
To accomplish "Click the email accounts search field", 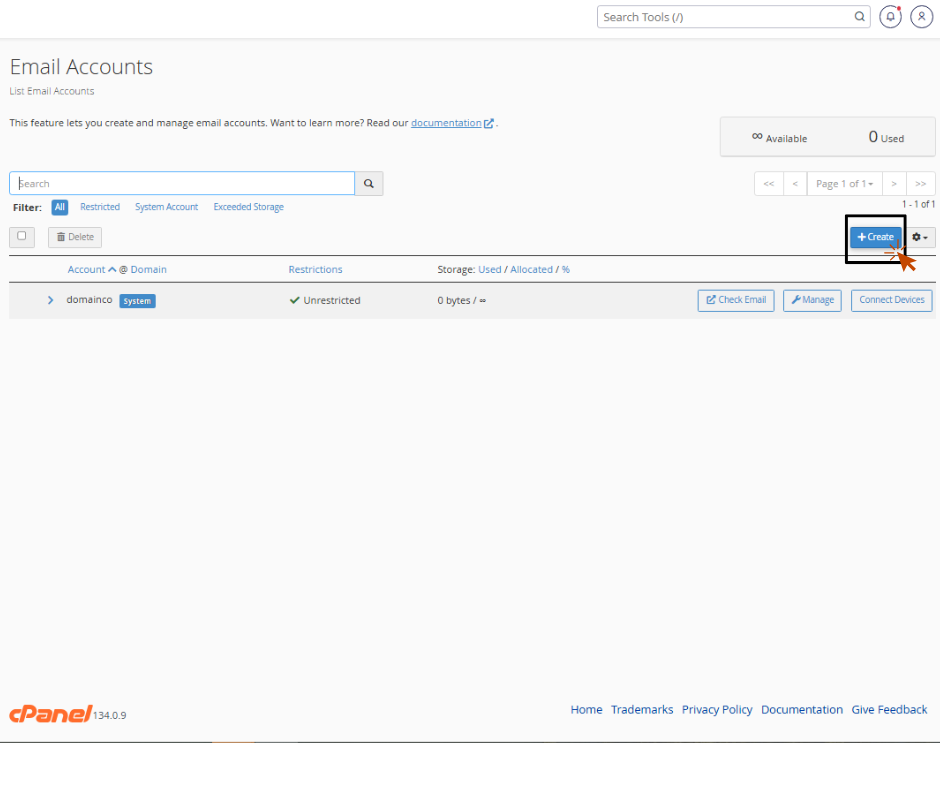I will point(182,184).
